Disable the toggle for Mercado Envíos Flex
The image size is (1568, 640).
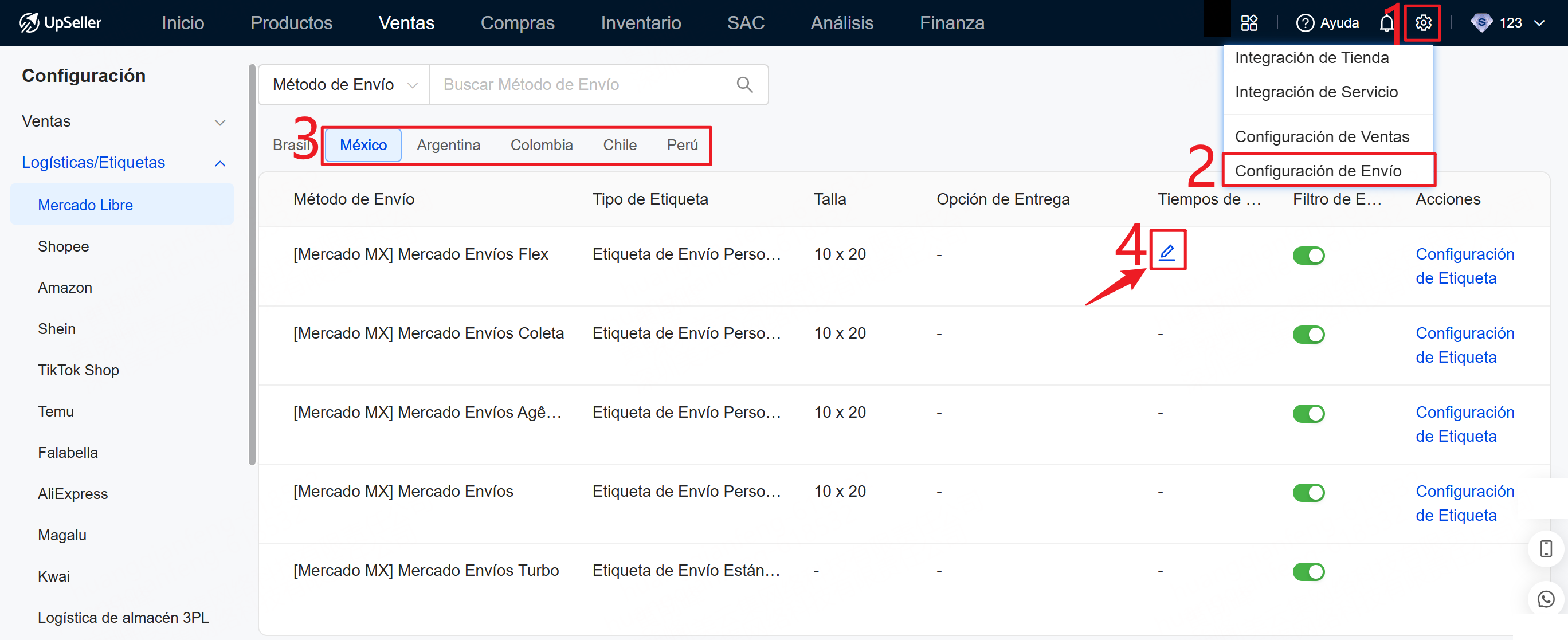[x=1310, y=256]
